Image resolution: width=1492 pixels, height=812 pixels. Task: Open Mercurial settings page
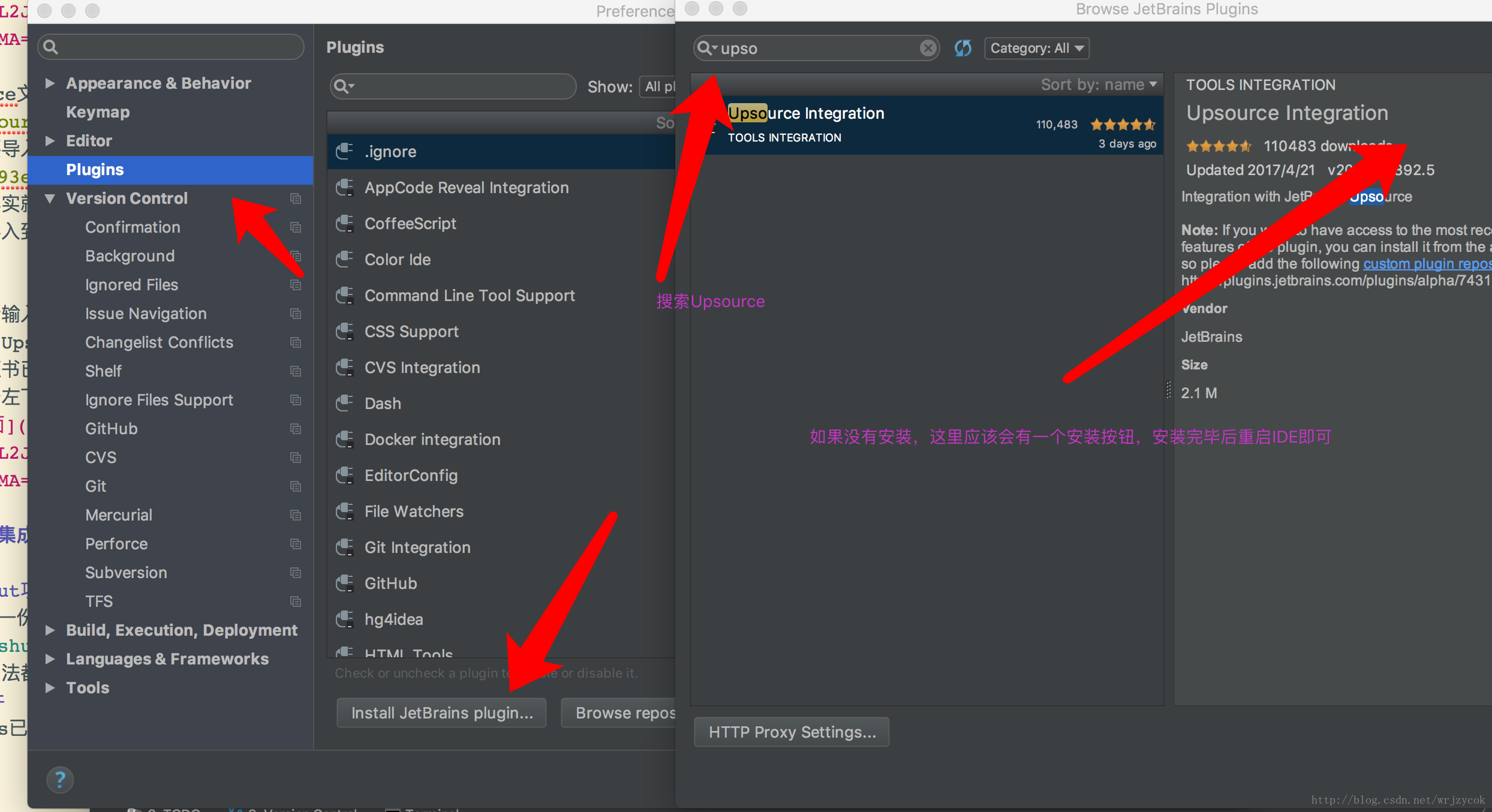point(119,515)
